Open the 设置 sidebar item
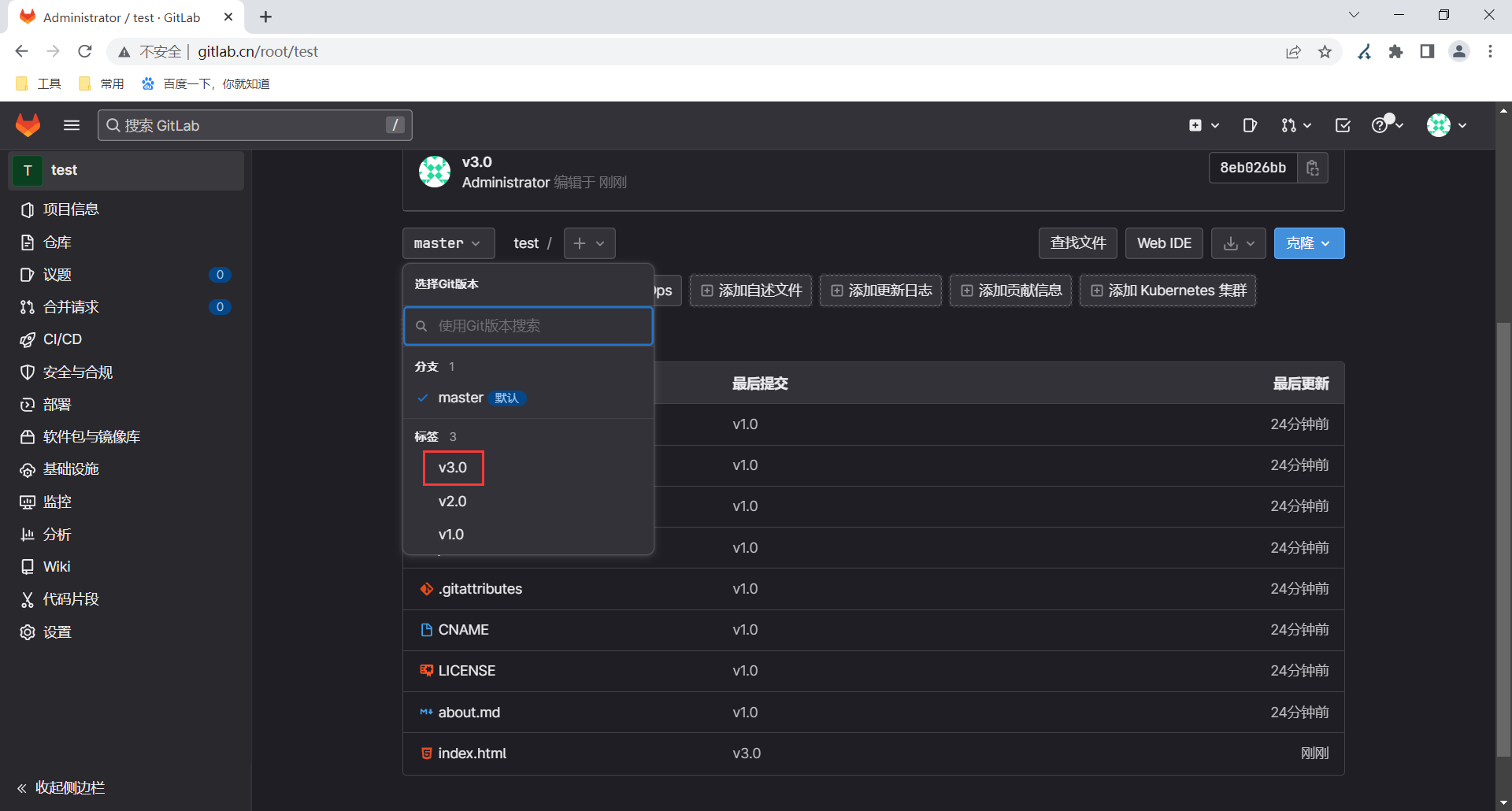Image resolution: width=1512 pixels, height=811 pixels. [126, 632]
